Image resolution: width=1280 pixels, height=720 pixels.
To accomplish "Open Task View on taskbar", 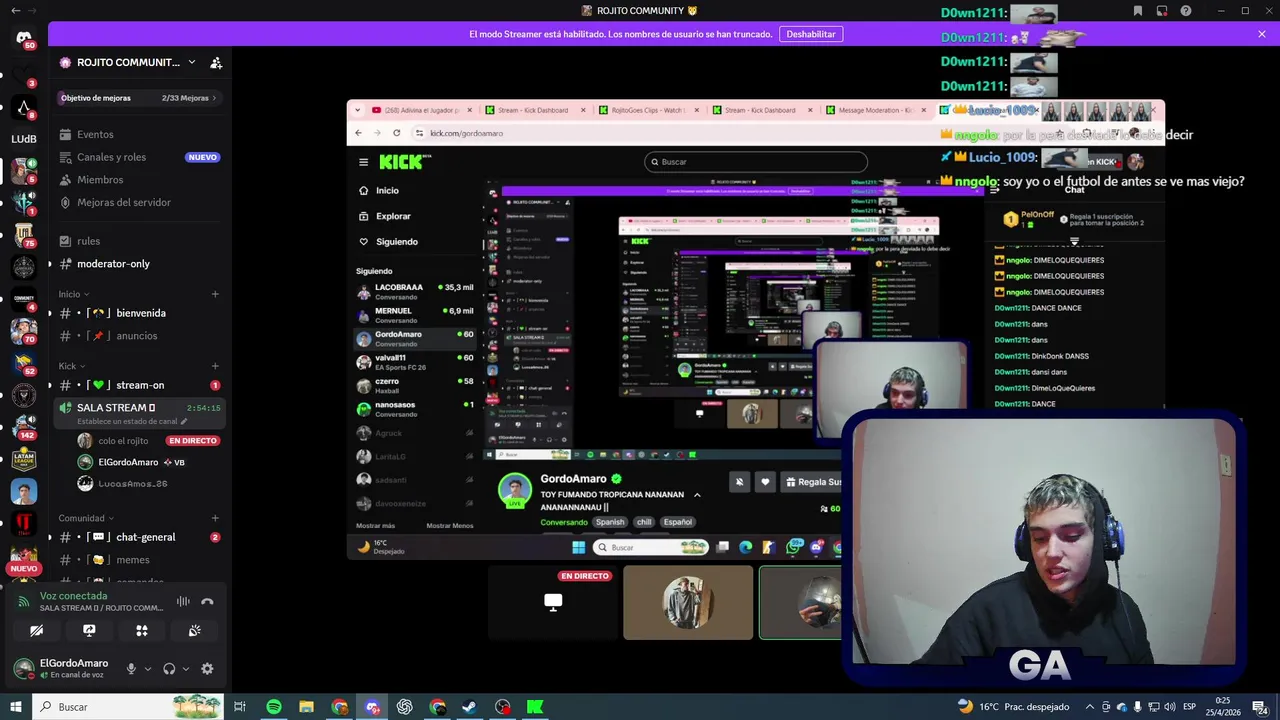I will tap(240, 707).
